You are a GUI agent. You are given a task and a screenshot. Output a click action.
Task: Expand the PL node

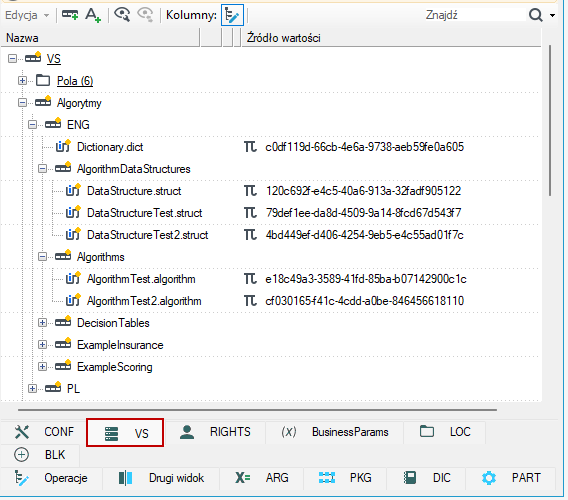click(33, 388)
